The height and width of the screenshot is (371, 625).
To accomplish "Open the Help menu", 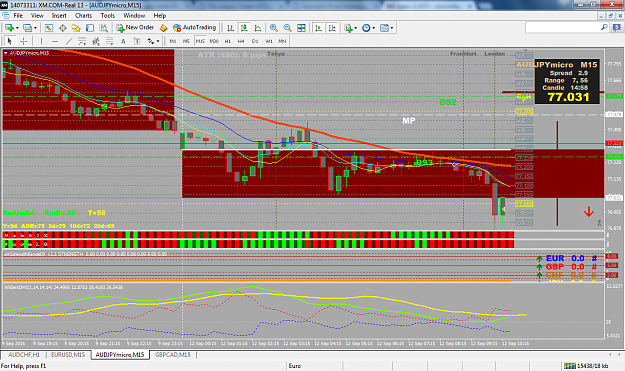I will [x=160, y=16].
